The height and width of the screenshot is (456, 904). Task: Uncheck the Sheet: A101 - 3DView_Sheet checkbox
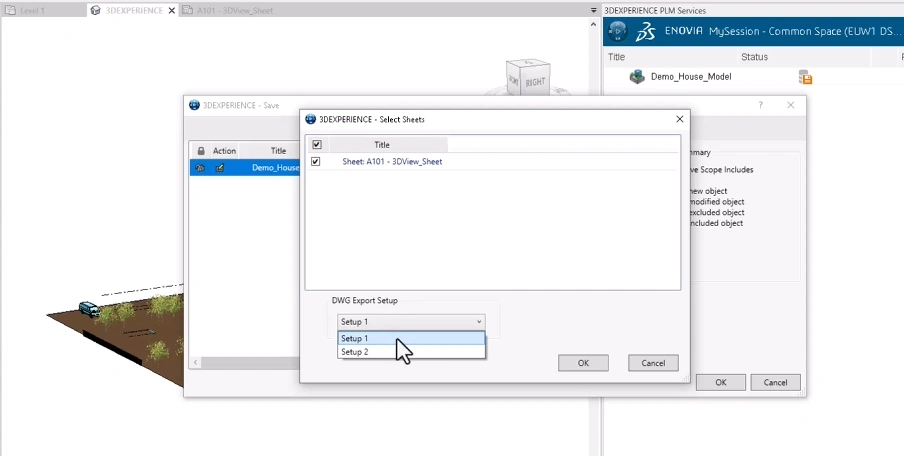[315, 161]
